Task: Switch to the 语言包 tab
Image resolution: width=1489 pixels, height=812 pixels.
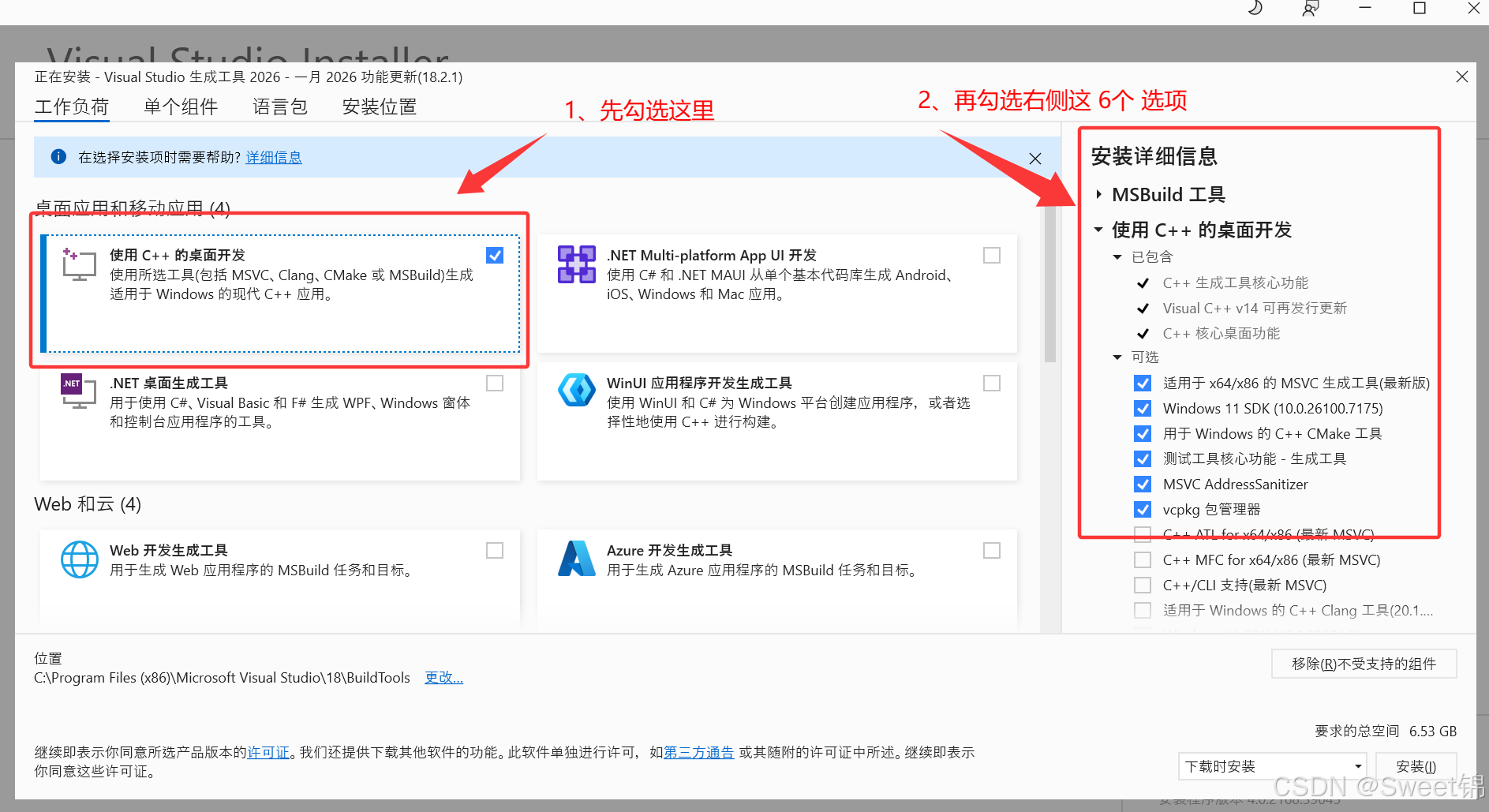Action: pos(280,107)
